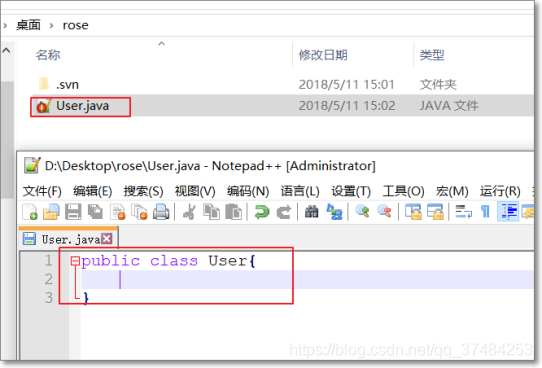
Task: Click the Zoom Out icon
Action: point(384,211)
